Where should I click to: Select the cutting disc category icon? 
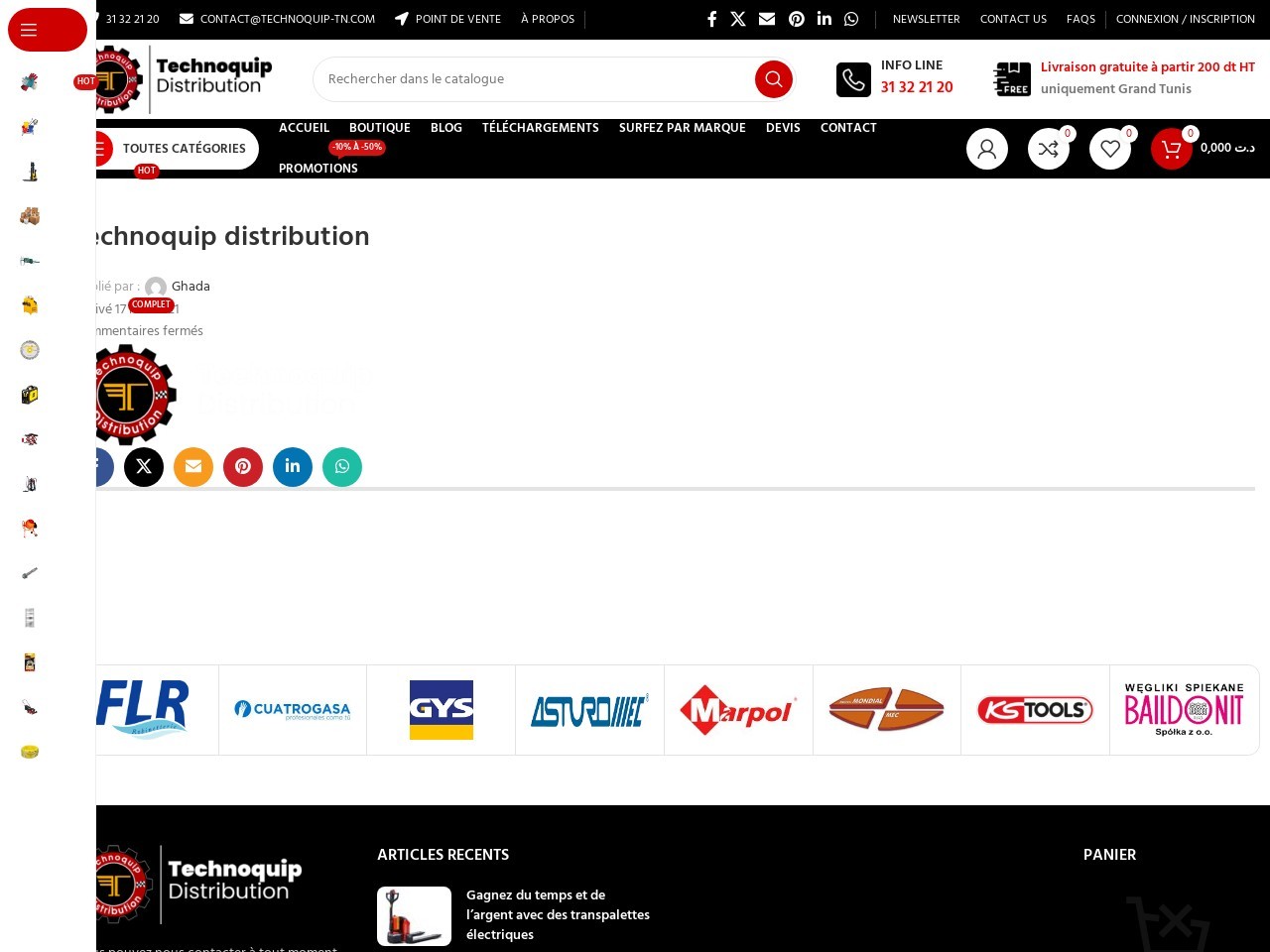pos(30,350)
